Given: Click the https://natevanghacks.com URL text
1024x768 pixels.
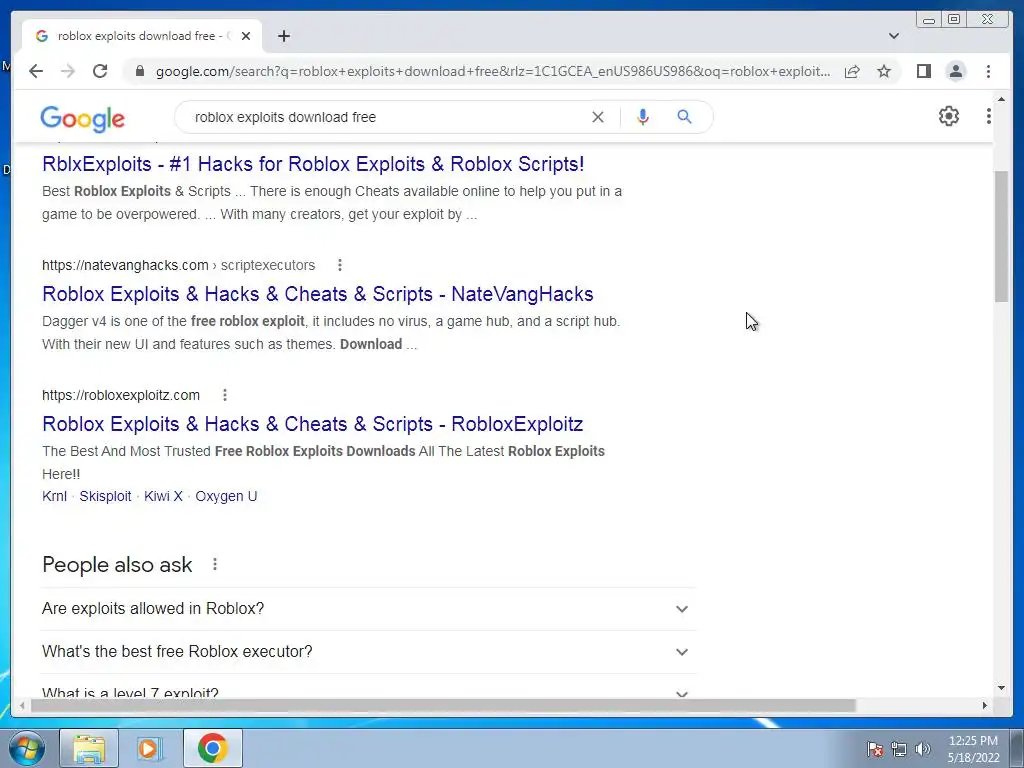Looking at the screenshot, I should 125,265.
